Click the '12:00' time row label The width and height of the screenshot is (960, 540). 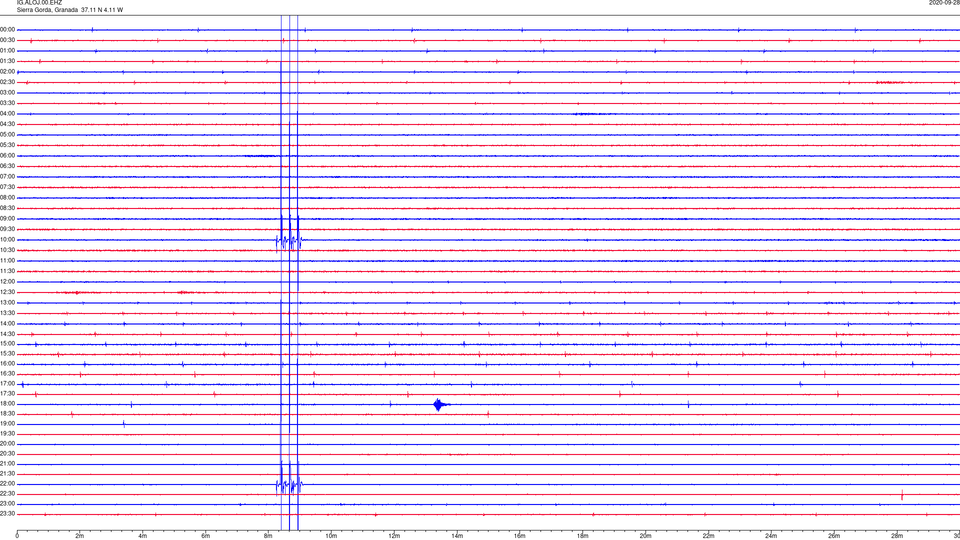point(7,282)
